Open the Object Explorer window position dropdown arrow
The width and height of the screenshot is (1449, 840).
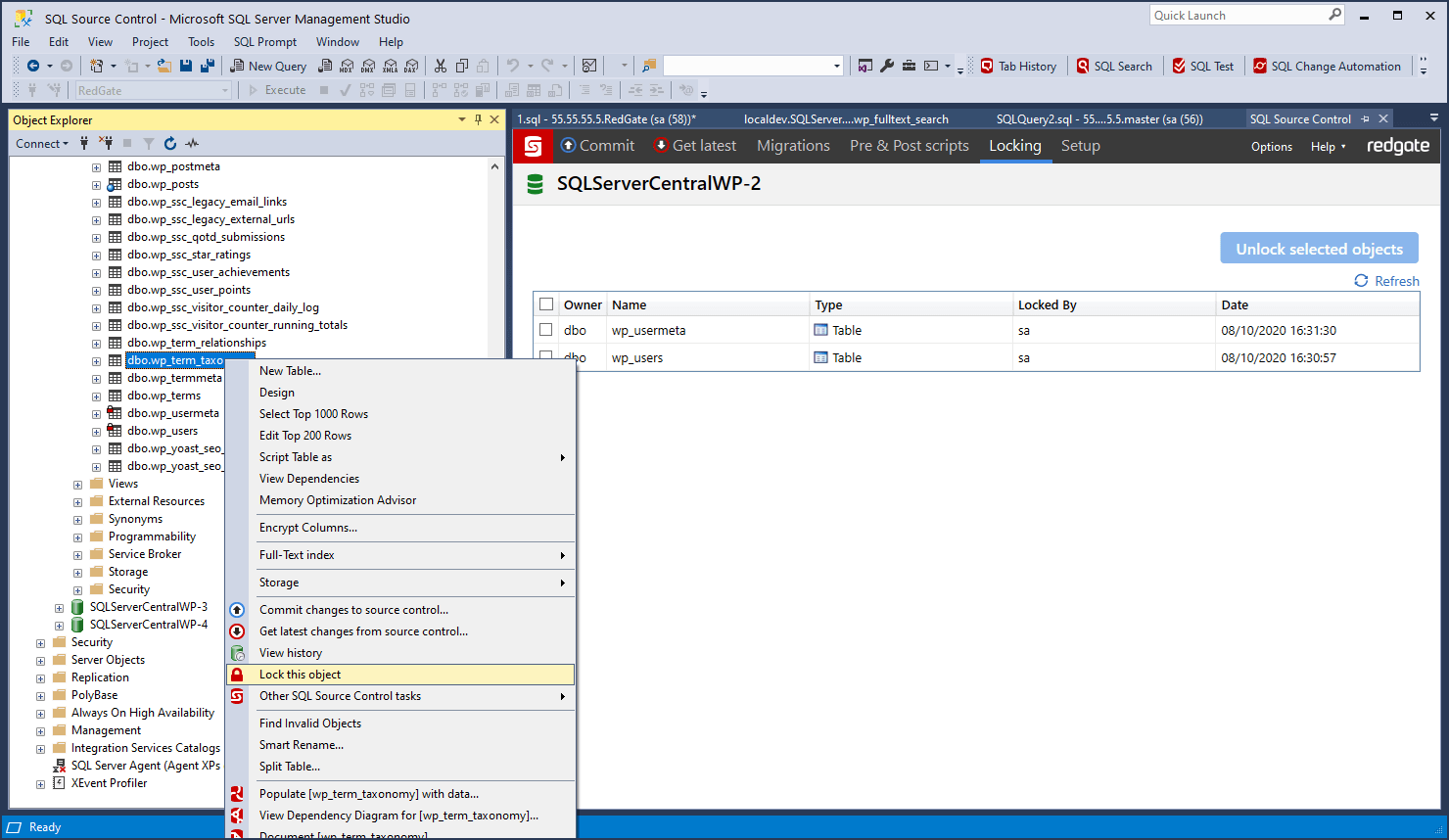(x=462, y=119)
